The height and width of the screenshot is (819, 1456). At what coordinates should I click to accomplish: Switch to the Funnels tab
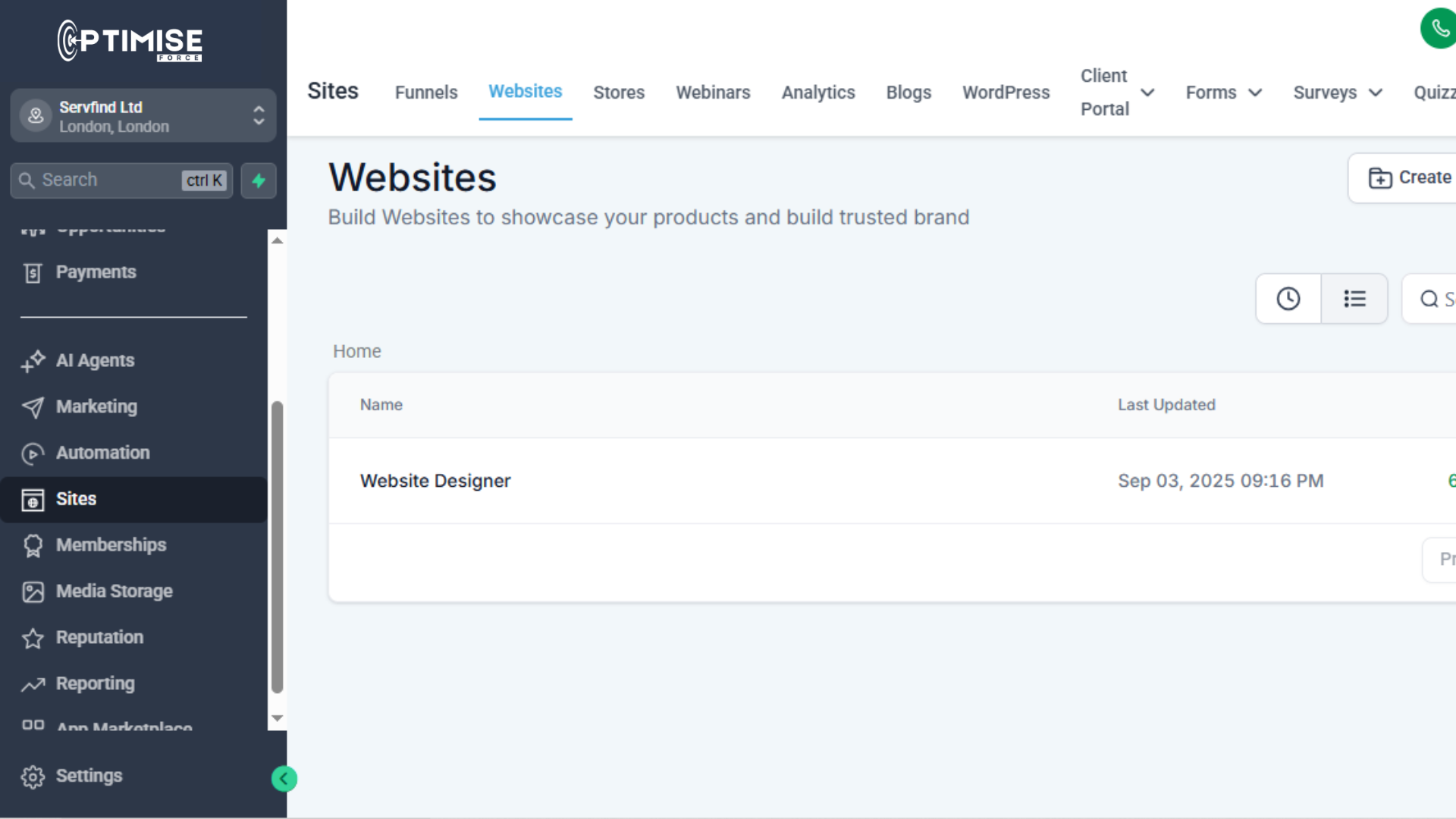pyautogui.click(x=426, y=93)
